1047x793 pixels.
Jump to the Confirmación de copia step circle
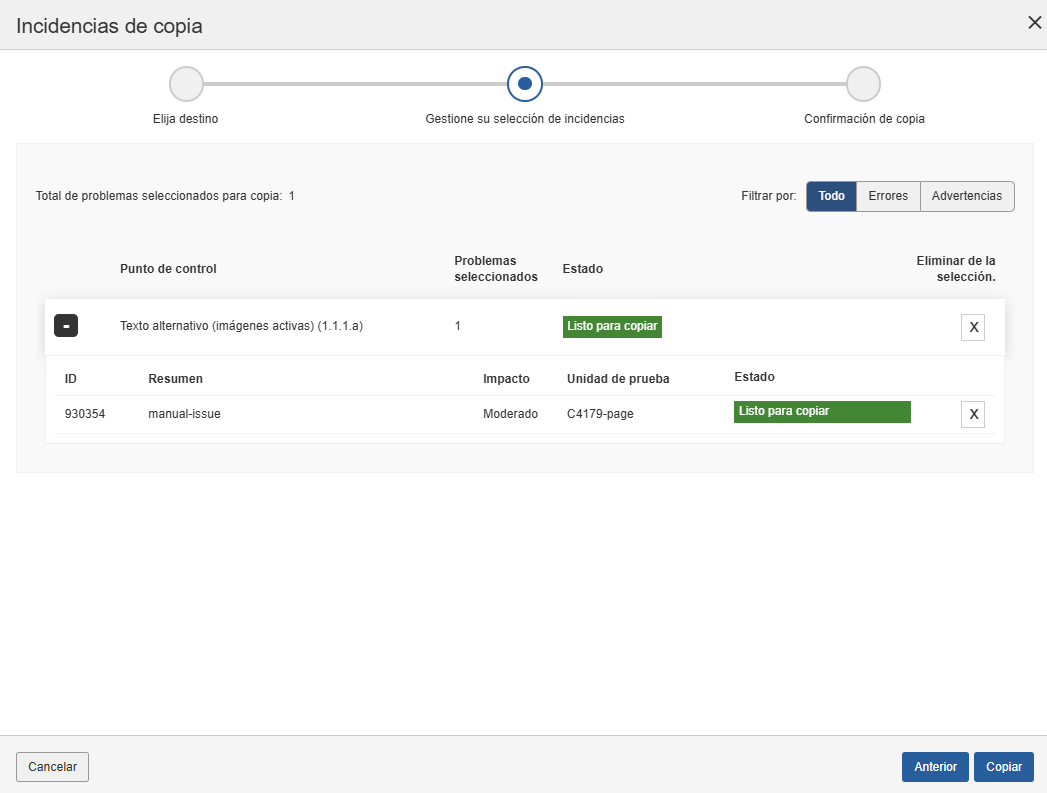pos(863,85)
